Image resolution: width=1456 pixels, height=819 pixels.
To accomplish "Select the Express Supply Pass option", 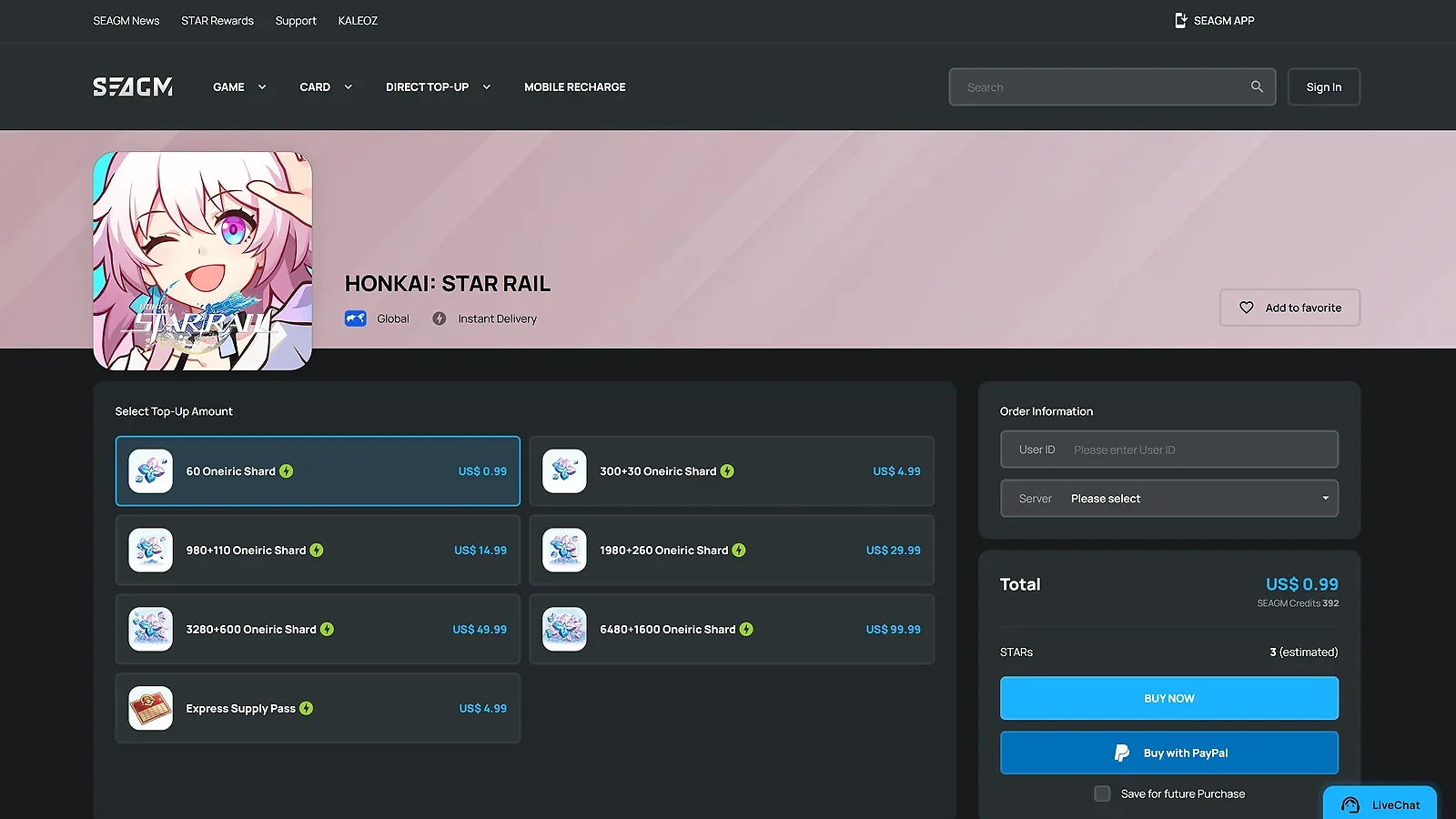I will coord(318,708).
